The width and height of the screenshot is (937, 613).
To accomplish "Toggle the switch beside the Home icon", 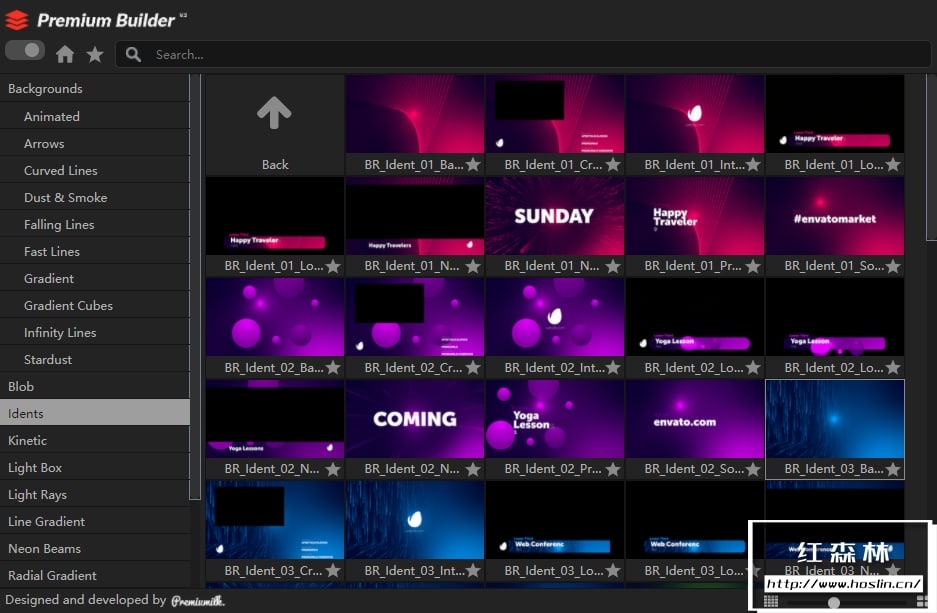I will [x=25, y=50].
